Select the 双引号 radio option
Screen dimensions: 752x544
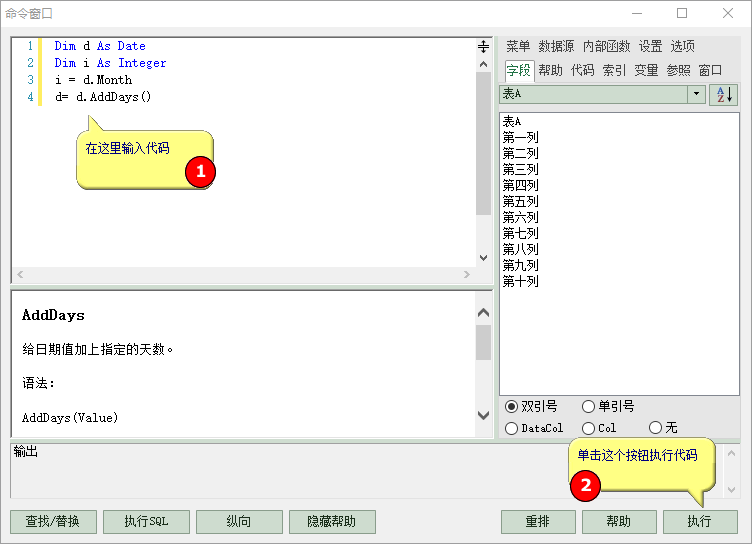pos(512,406)
